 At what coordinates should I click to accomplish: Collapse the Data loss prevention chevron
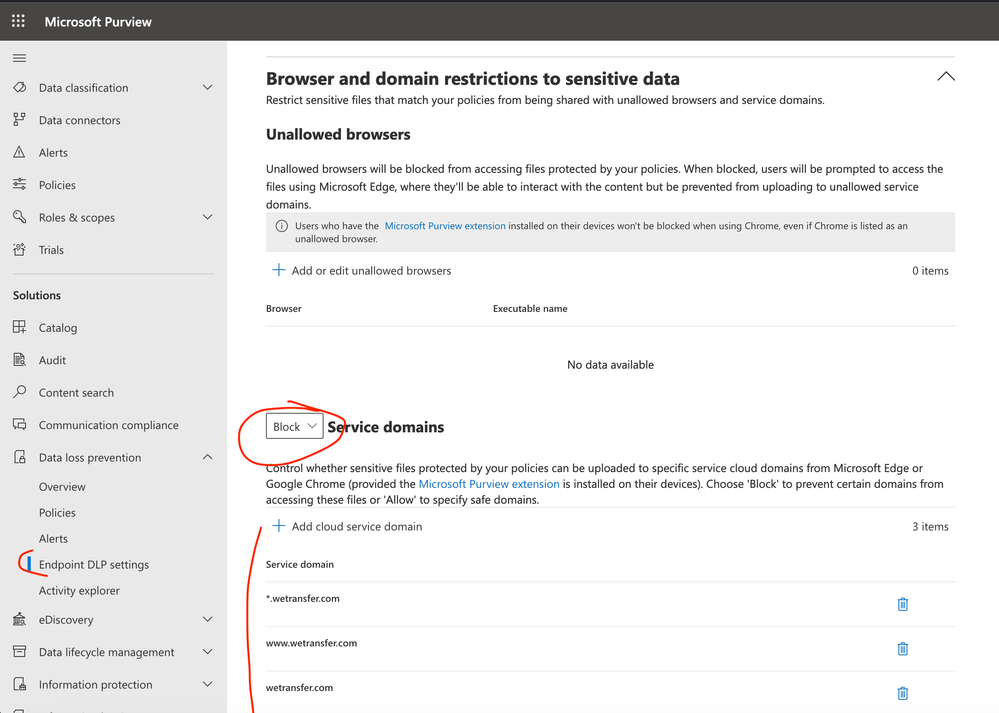click(207, 457)
